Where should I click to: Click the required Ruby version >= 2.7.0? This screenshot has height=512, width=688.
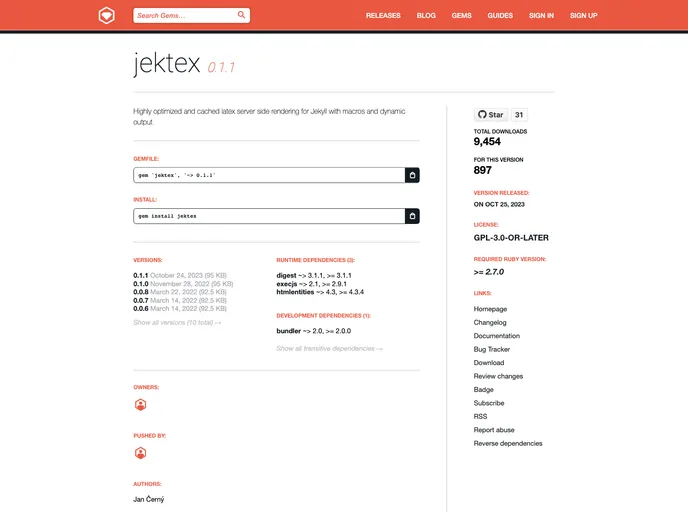(488, 272)
